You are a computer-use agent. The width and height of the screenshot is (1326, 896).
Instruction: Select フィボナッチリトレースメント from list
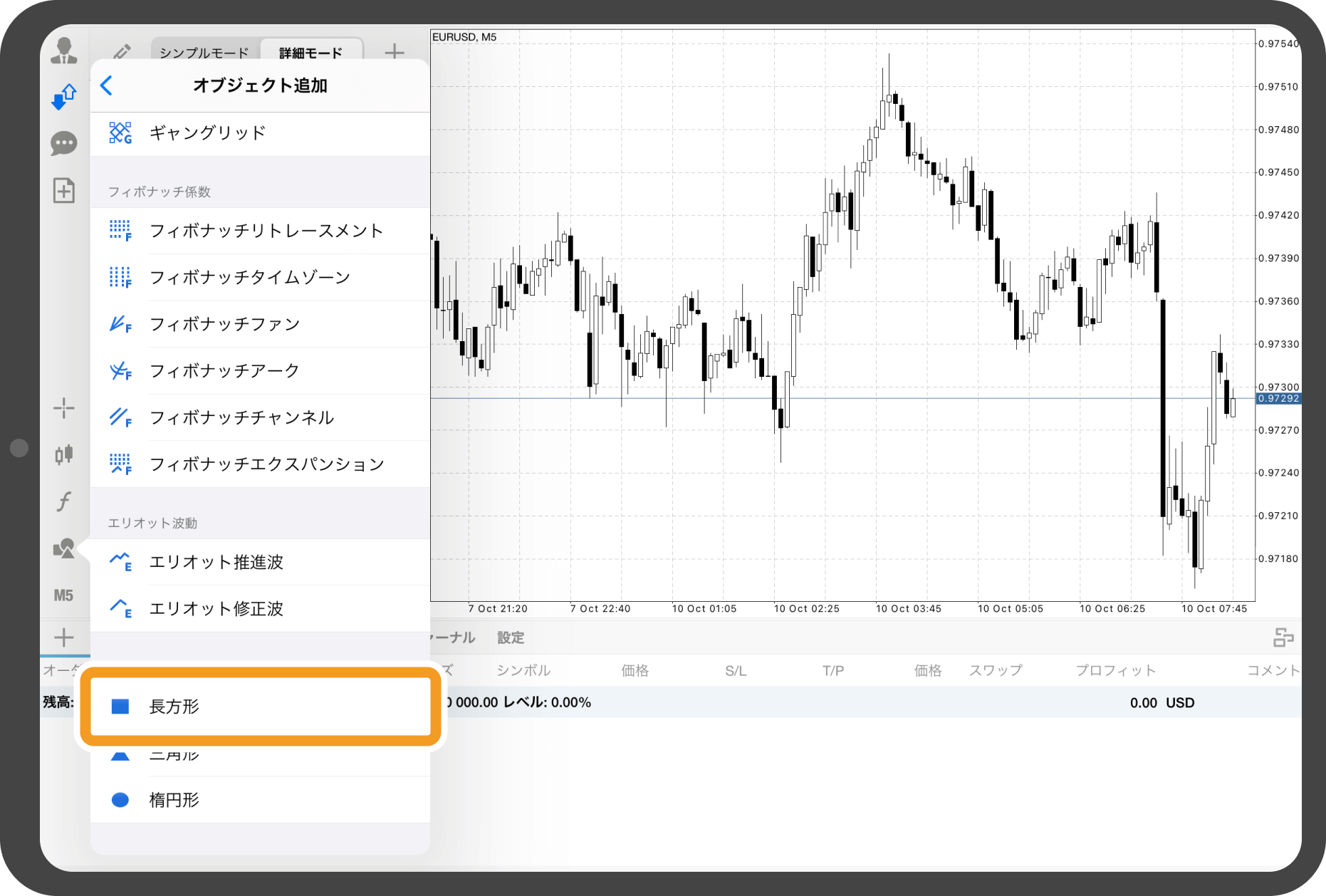(x=266, y=231)
